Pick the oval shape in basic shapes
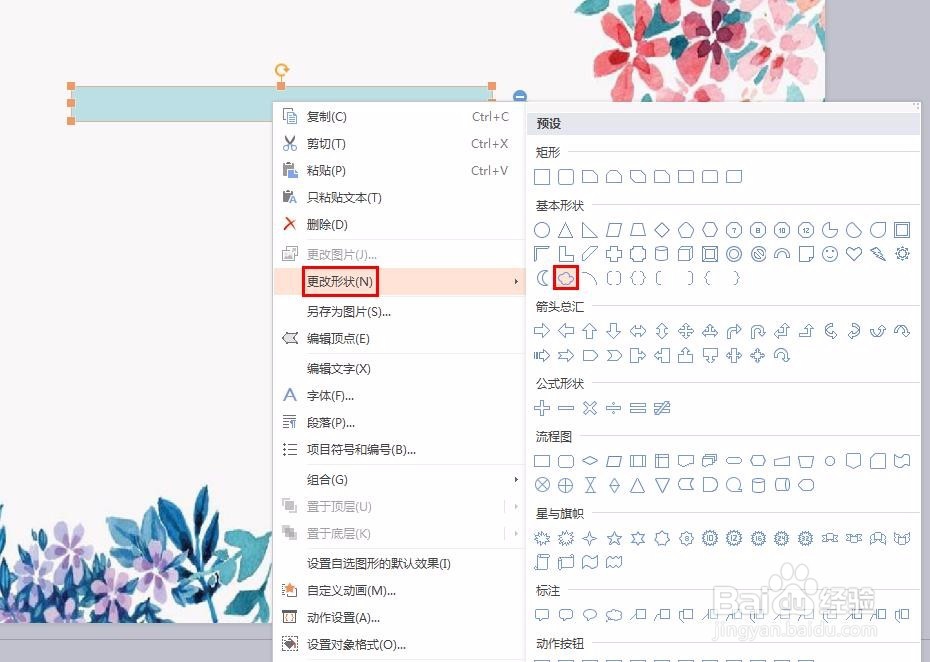930x662 pixels. (542, 230)
